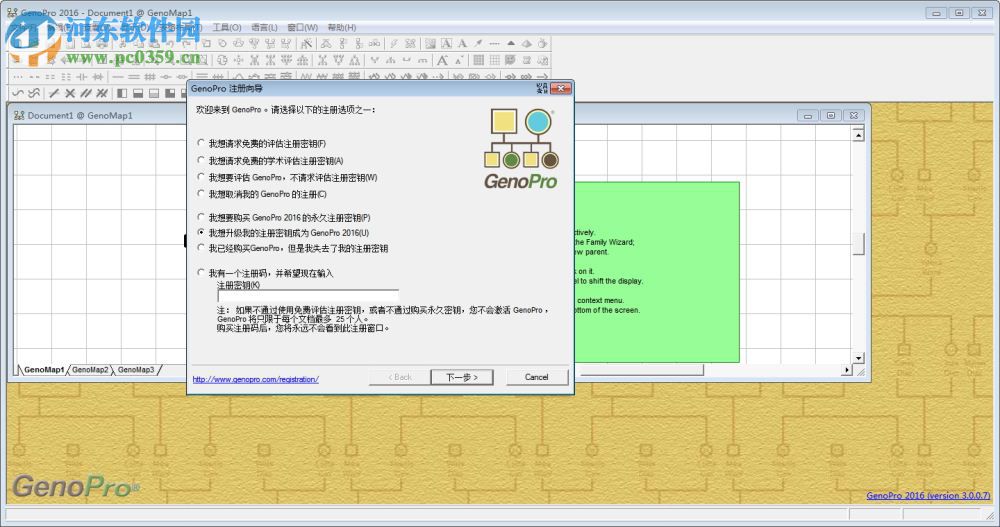Switch to the GenoMap3 tab
The width and height of the screenshot is (1000, 527).
tap(136, 369)
